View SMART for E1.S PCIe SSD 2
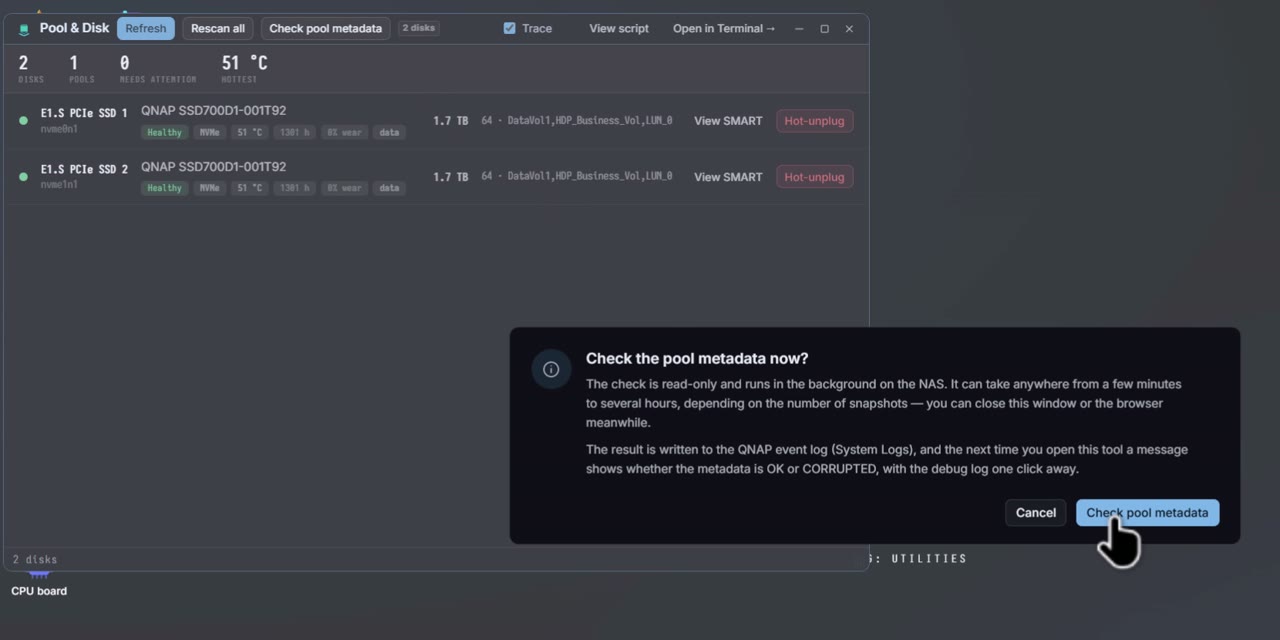This screenshot has width=1280, height=640. (728, 177)
